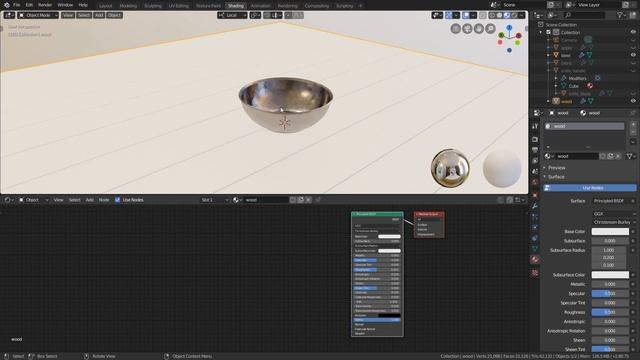Click the Use Nodes button in properties
Screen dimensions: 640x360
[x=590, y=188]
